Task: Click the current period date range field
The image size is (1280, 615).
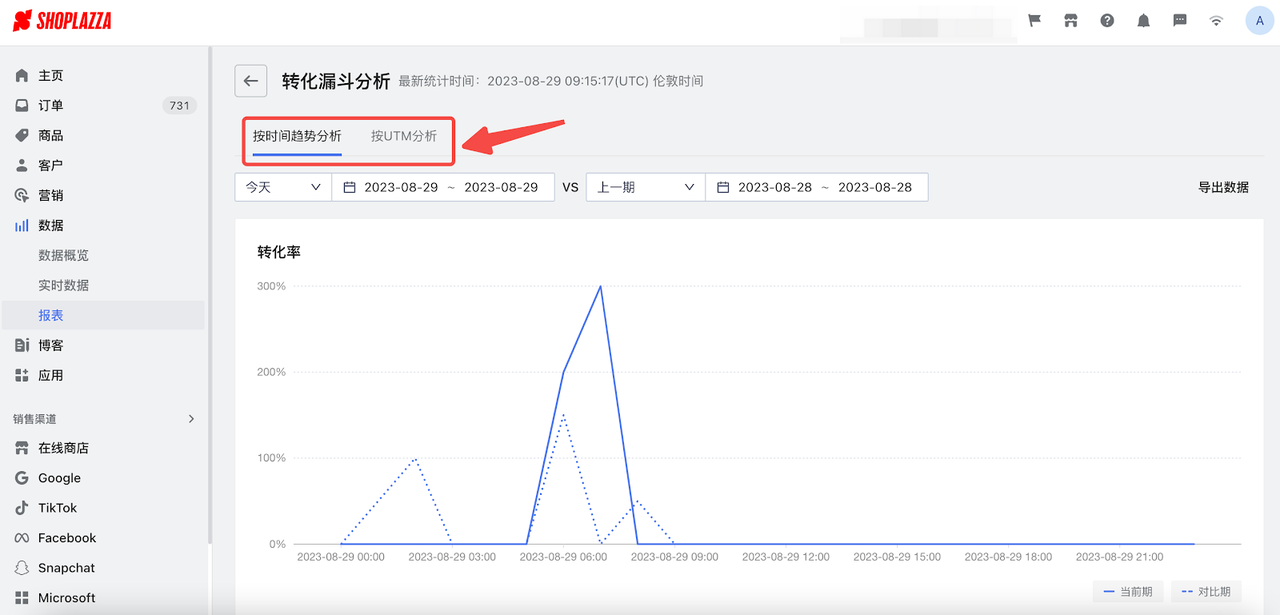Action: pos(443,187)
